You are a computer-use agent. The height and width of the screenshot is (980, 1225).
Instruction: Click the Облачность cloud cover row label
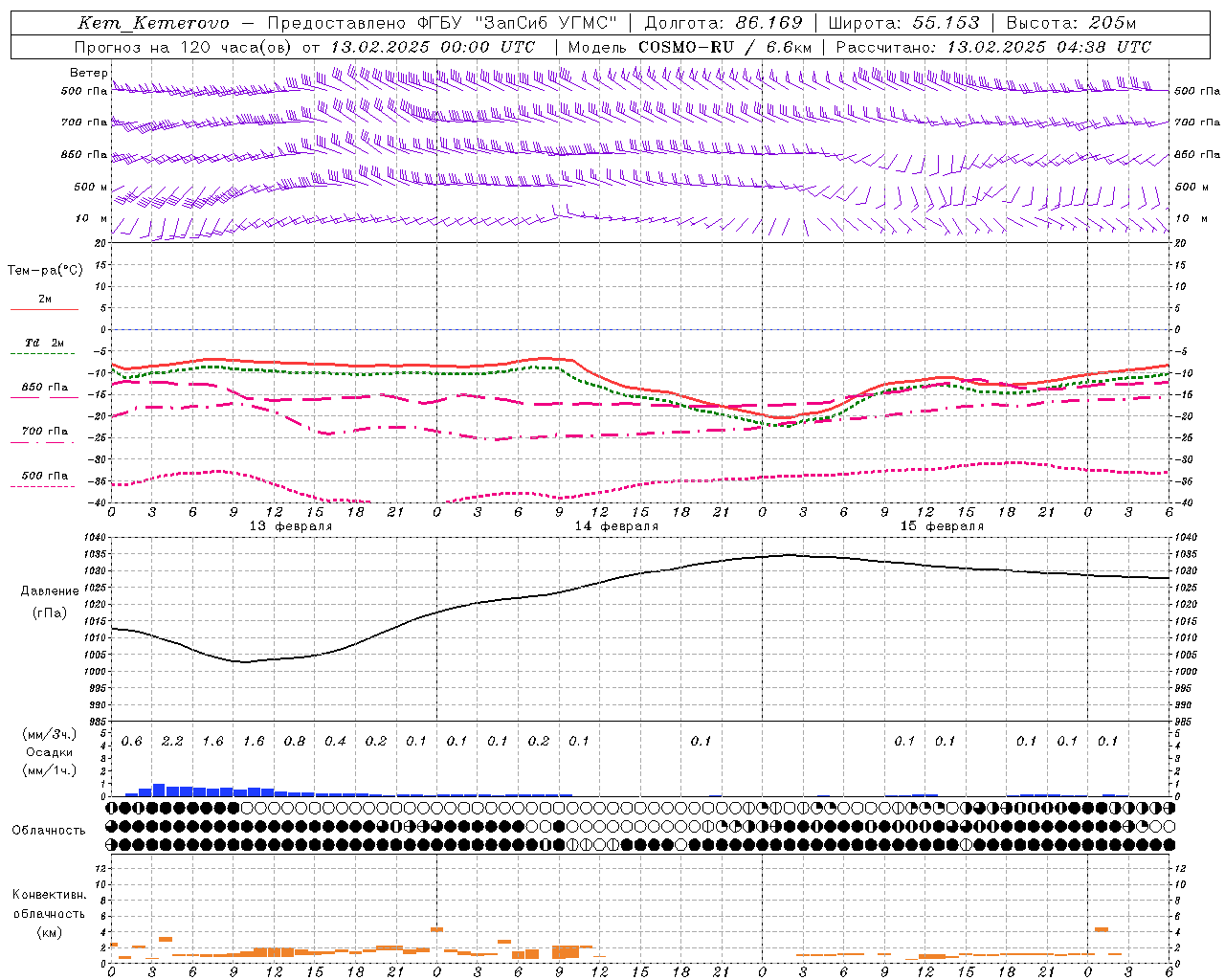click(49, 831)
